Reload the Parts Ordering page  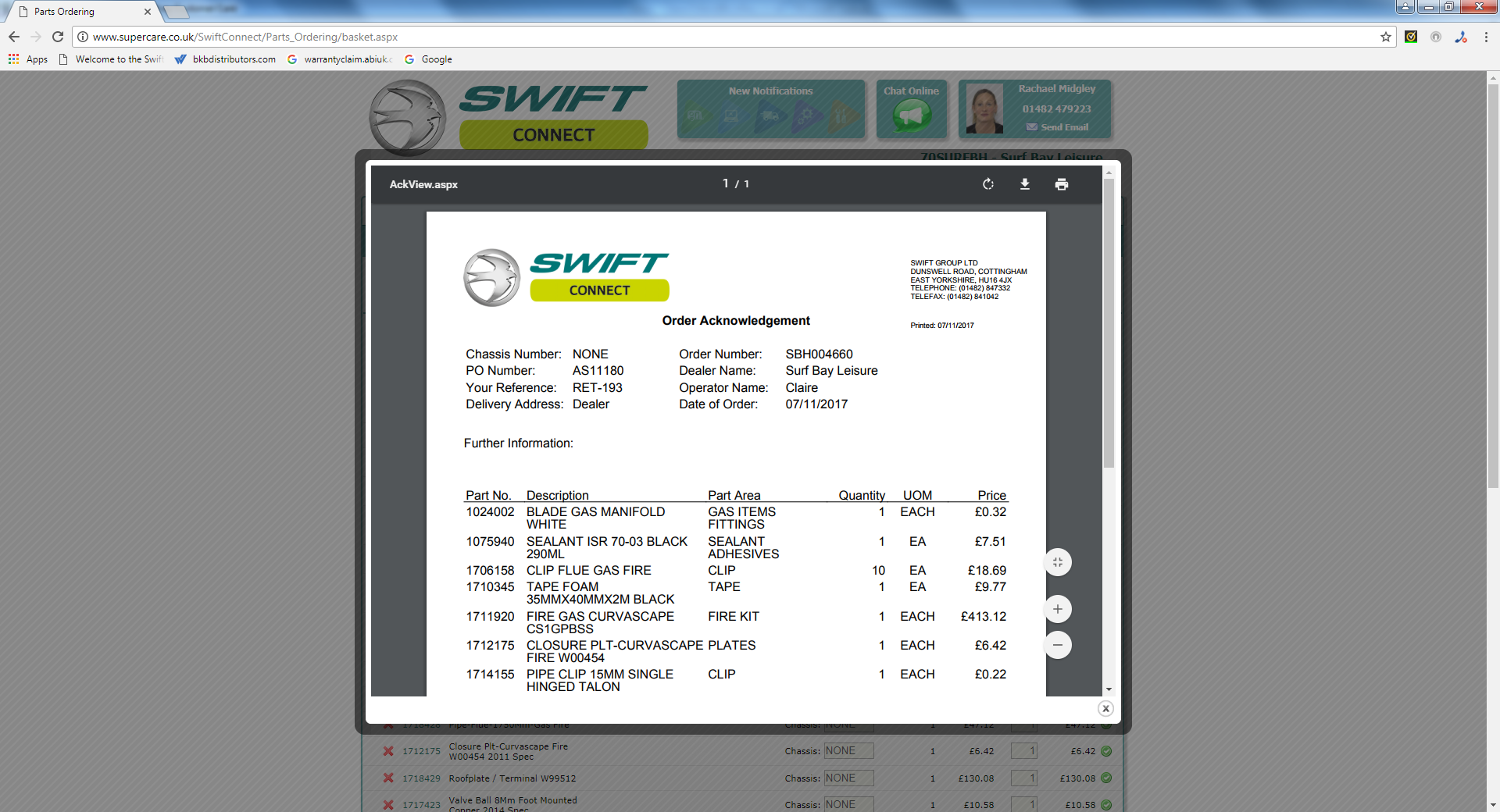tap(58, 37)
